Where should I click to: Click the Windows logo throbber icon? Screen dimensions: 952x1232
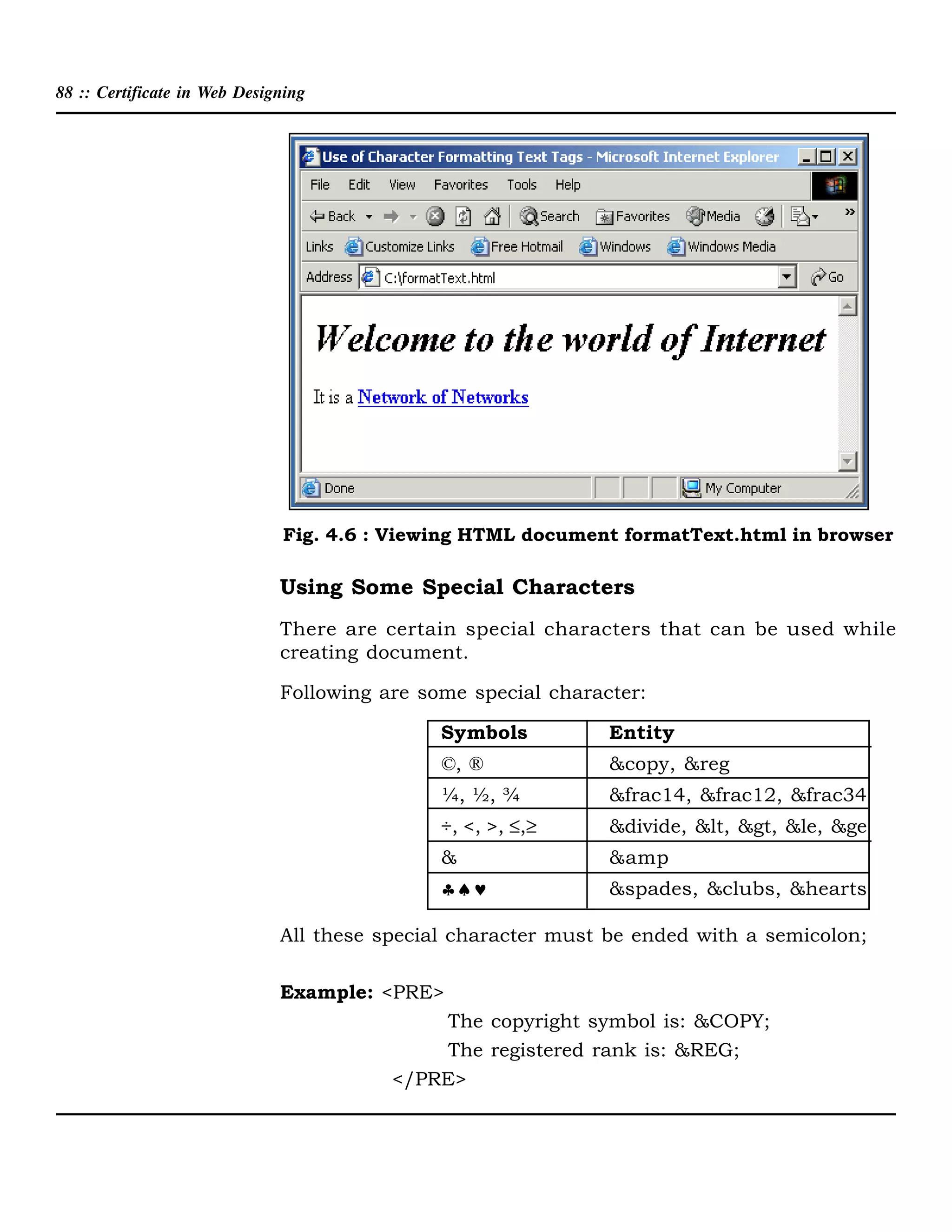pos(835,185)
